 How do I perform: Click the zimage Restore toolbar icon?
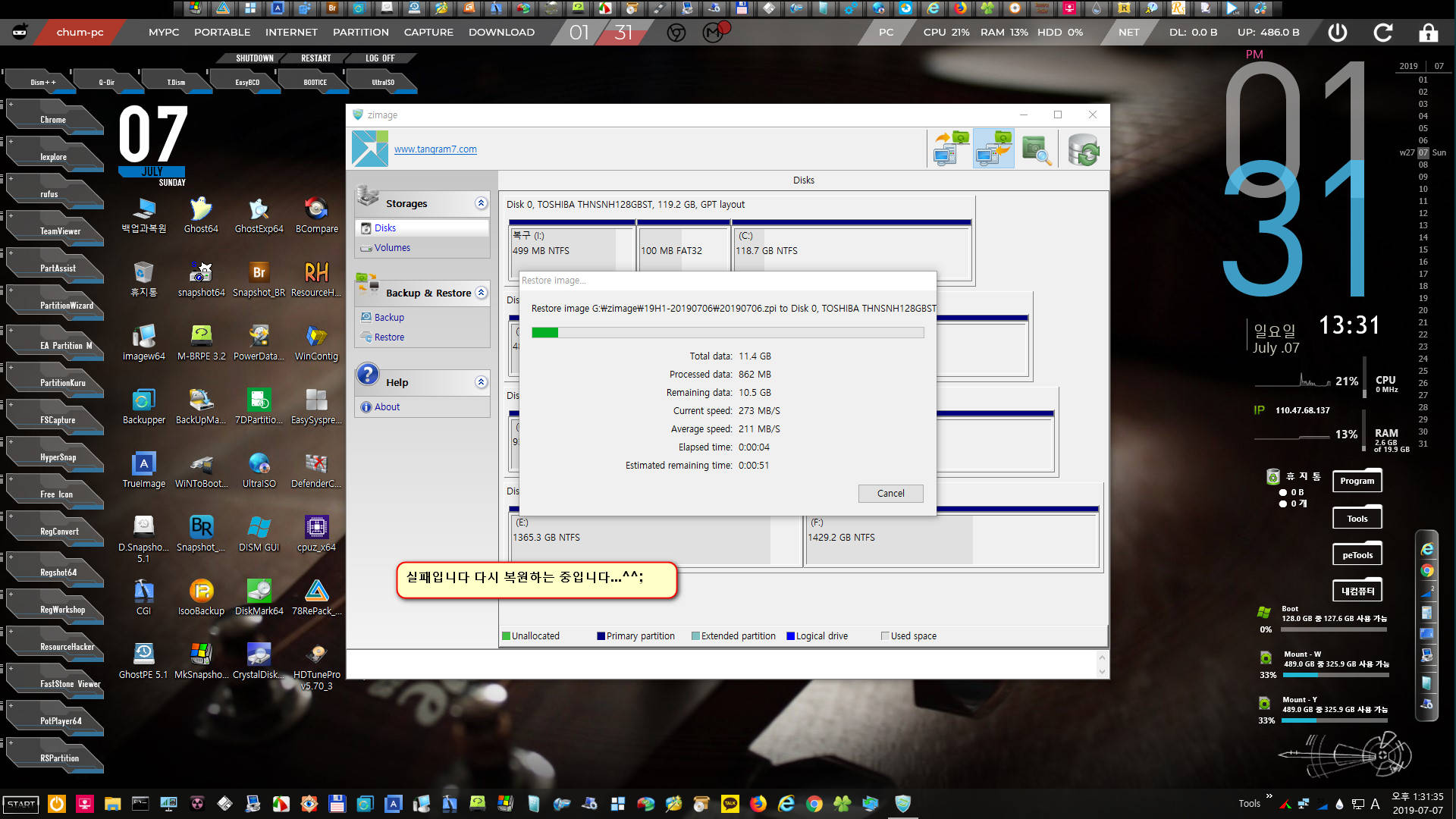point(993,149)
